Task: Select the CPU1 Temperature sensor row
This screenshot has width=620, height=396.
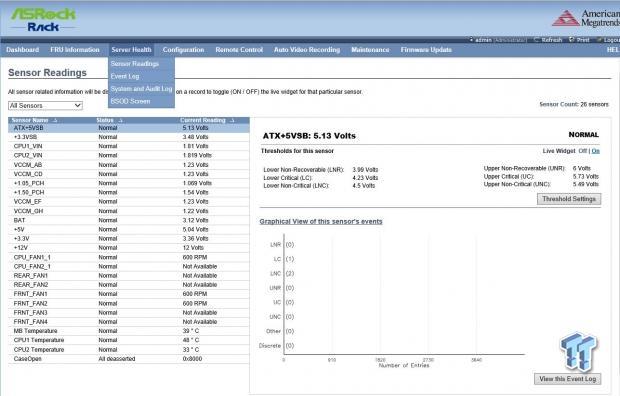Action: coord(129,340)
